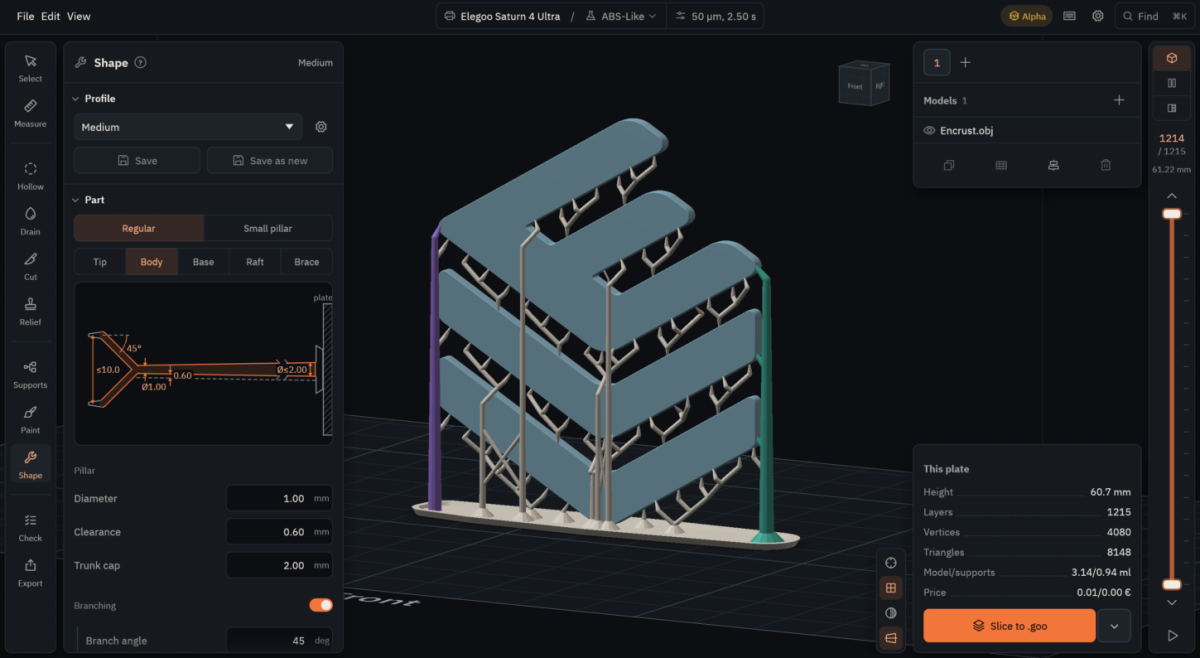Click the recenter view target icon
The image size is (1200, 658).
pos(891,563)
